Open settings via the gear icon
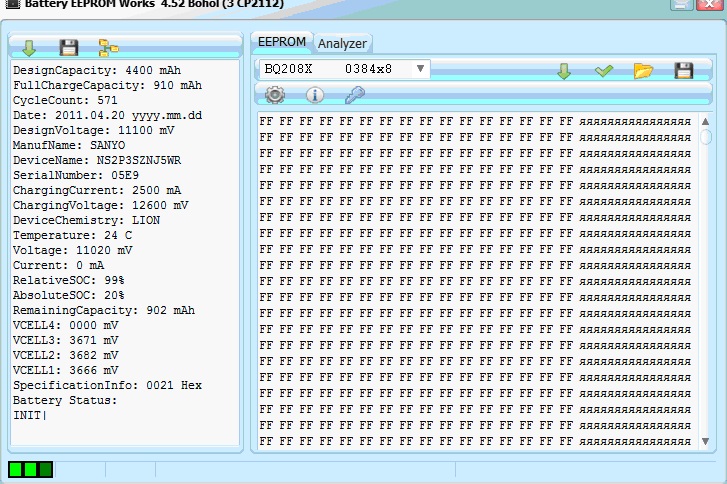 tap(275, 95)
